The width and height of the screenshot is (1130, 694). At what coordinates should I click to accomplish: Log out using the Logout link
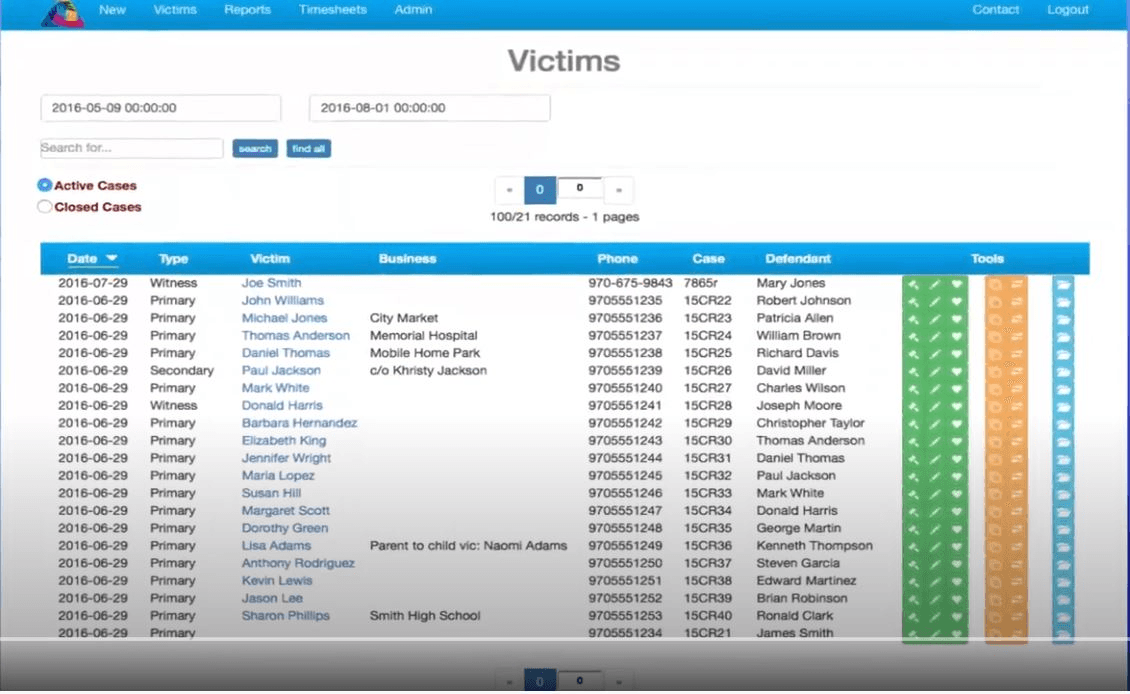point(1067,10)
